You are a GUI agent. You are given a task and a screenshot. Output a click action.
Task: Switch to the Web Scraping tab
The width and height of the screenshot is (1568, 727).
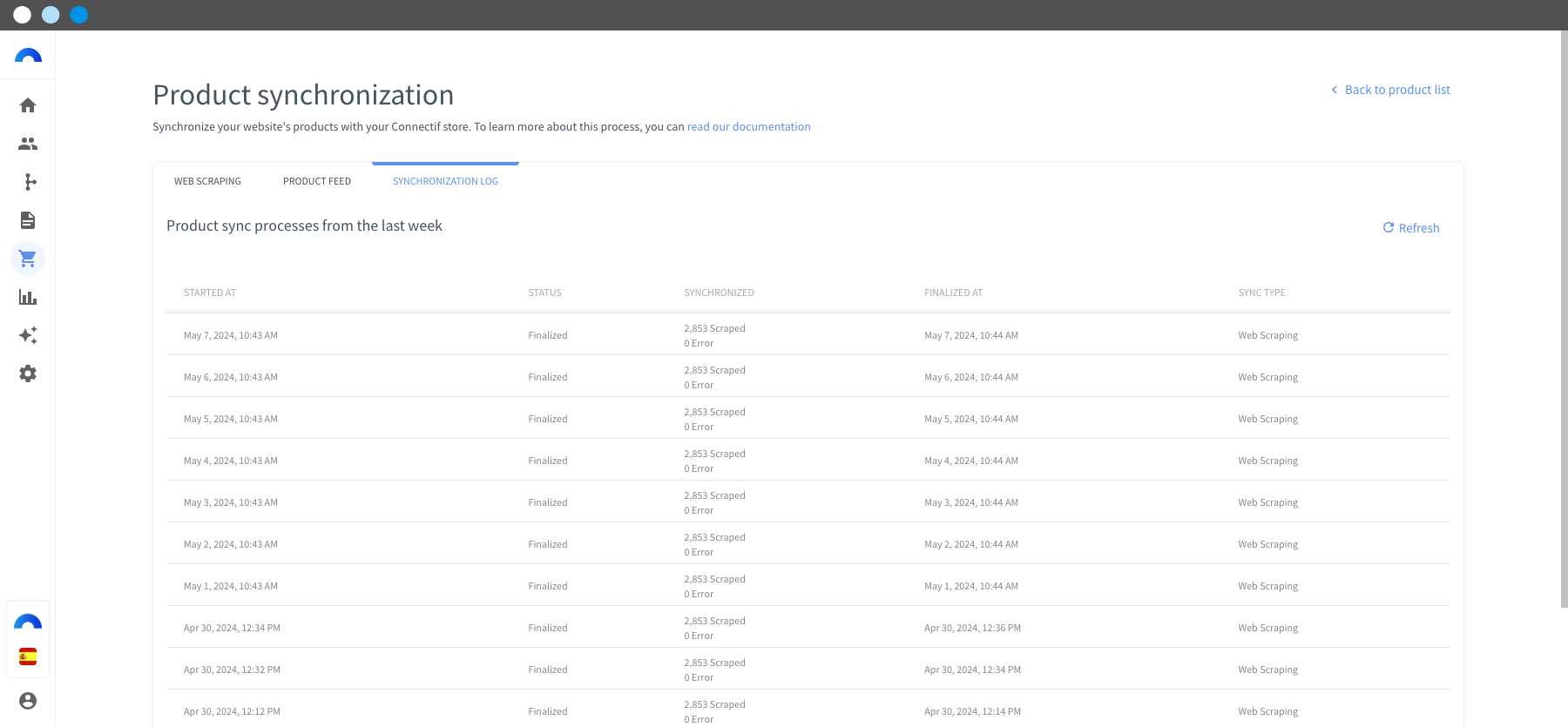207,181
